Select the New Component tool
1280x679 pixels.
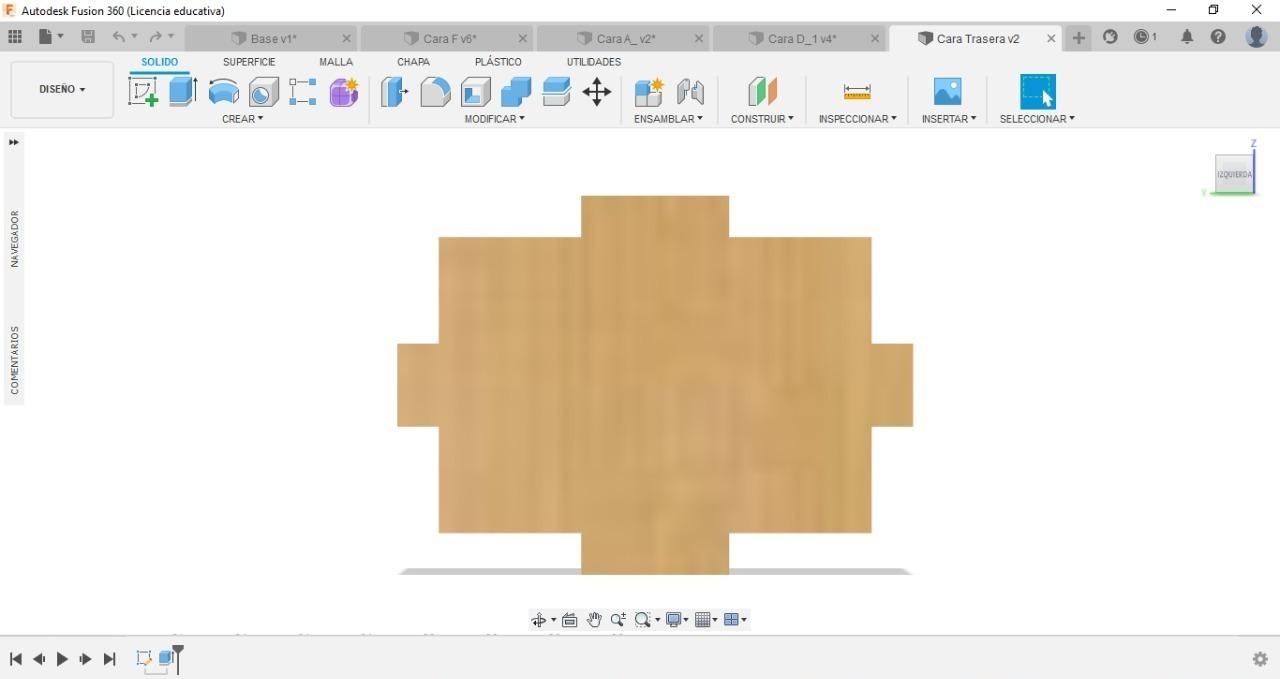tap(649, 93)
